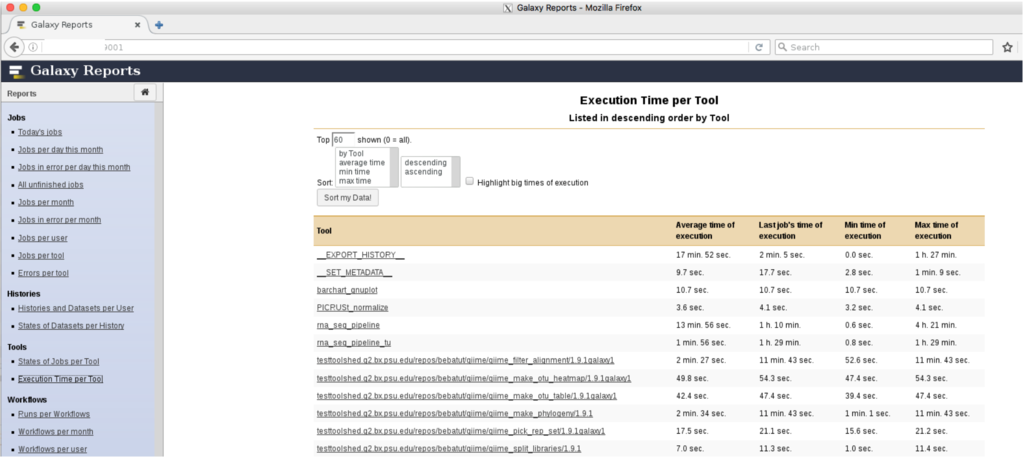Choose 'descending' sort order
The height and width of the screenshot is (457, 1023).
[x=425, y=163]
